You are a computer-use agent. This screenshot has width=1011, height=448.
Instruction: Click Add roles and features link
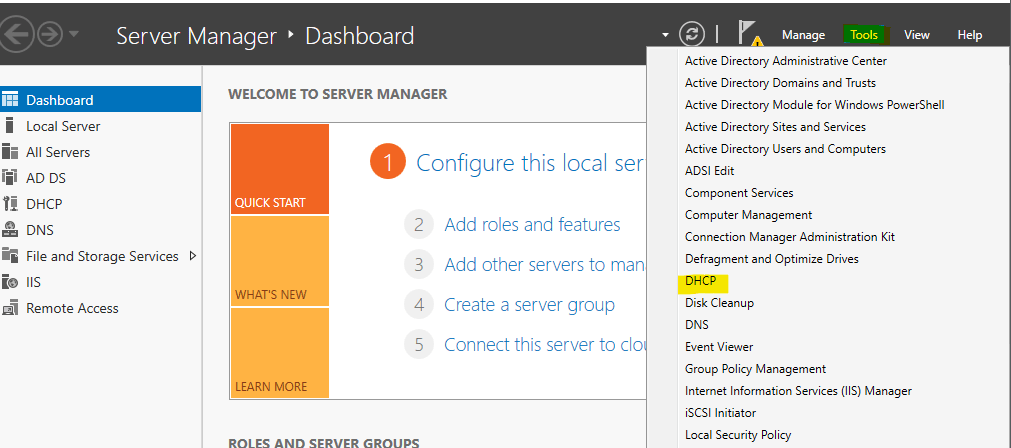click(532, 225)
